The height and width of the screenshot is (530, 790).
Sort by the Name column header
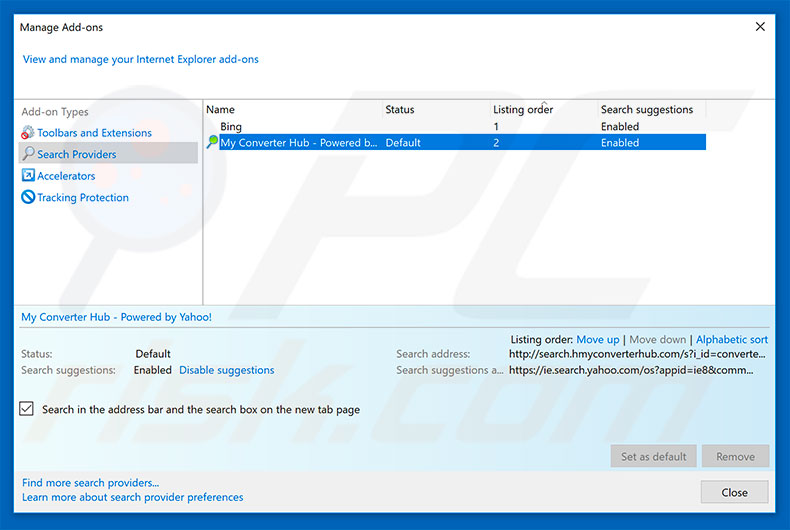[x=220, y=109]
